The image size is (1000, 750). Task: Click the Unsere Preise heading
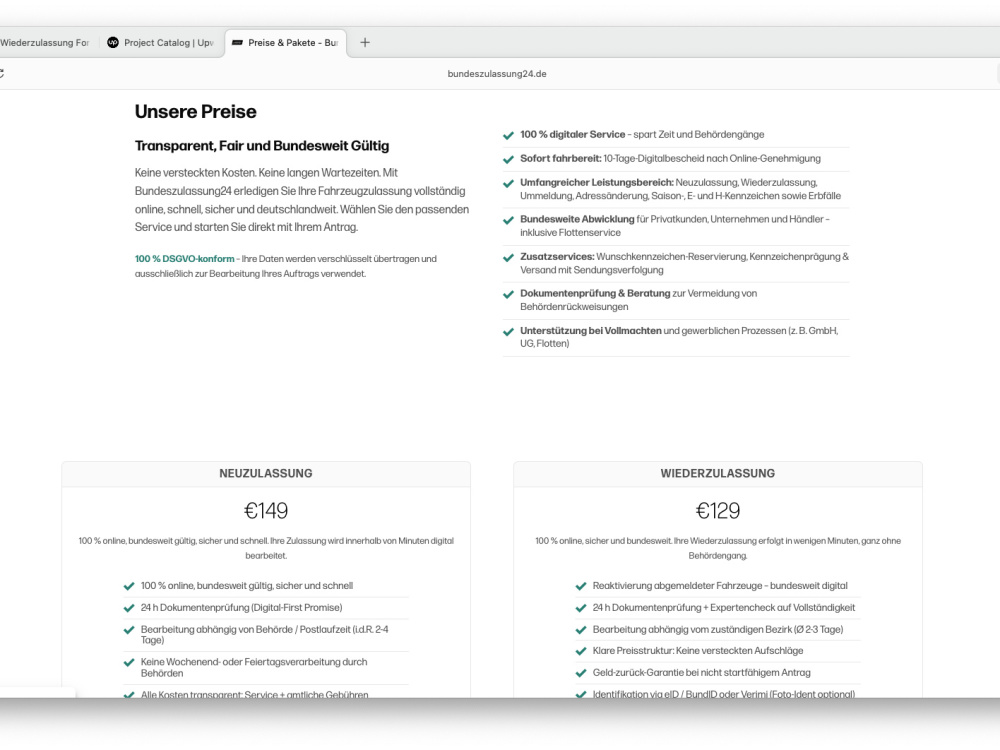click(196, 112)
